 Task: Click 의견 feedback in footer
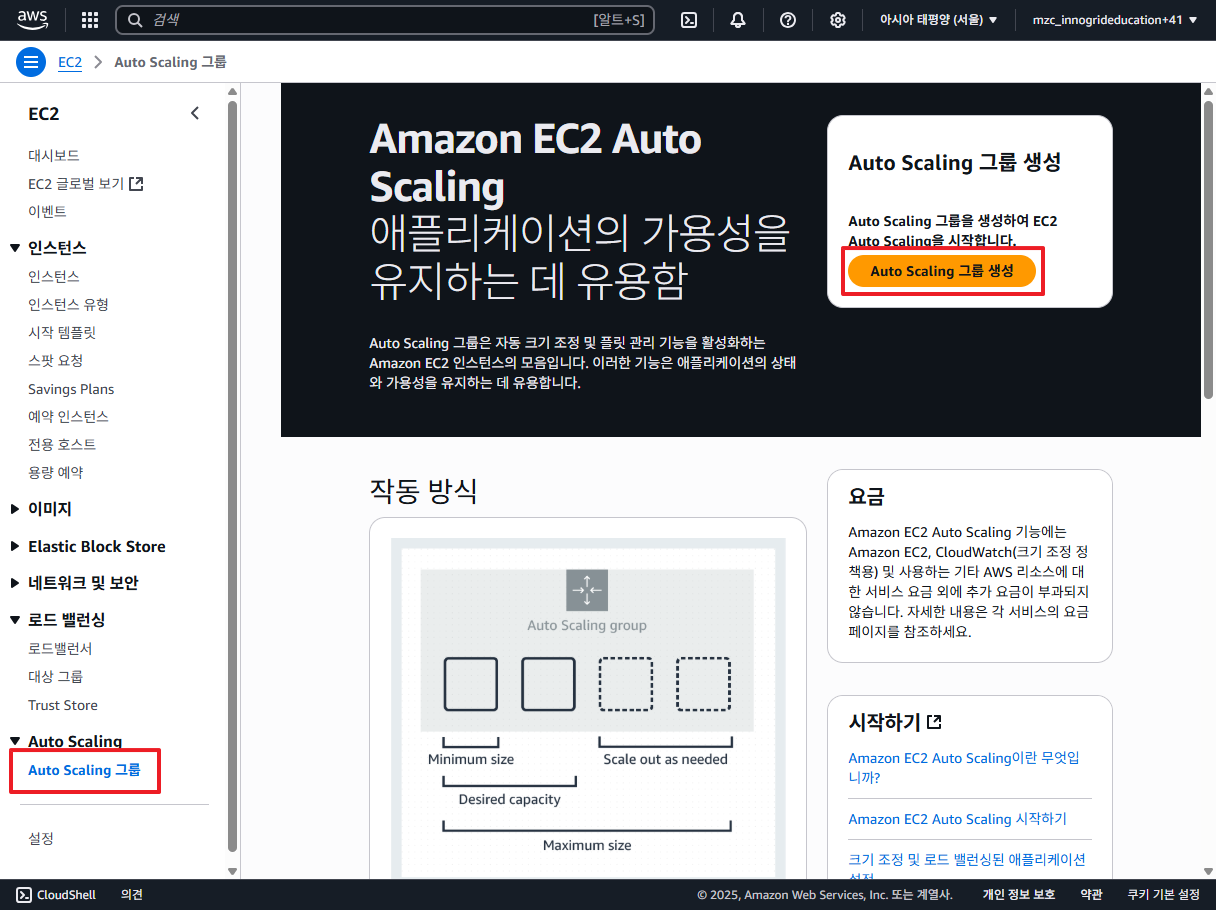132,895
